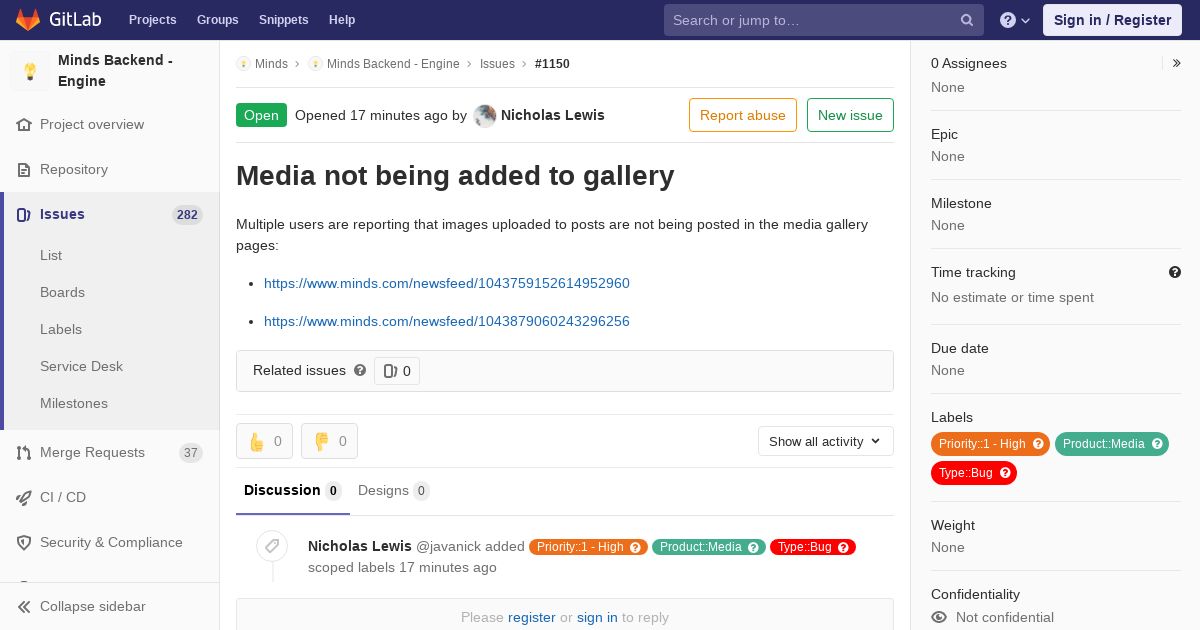Click the New issue button
Image resolution: width=1200 pixels, height=630 pixels.
pyautogui.click(x=850, y=115)
